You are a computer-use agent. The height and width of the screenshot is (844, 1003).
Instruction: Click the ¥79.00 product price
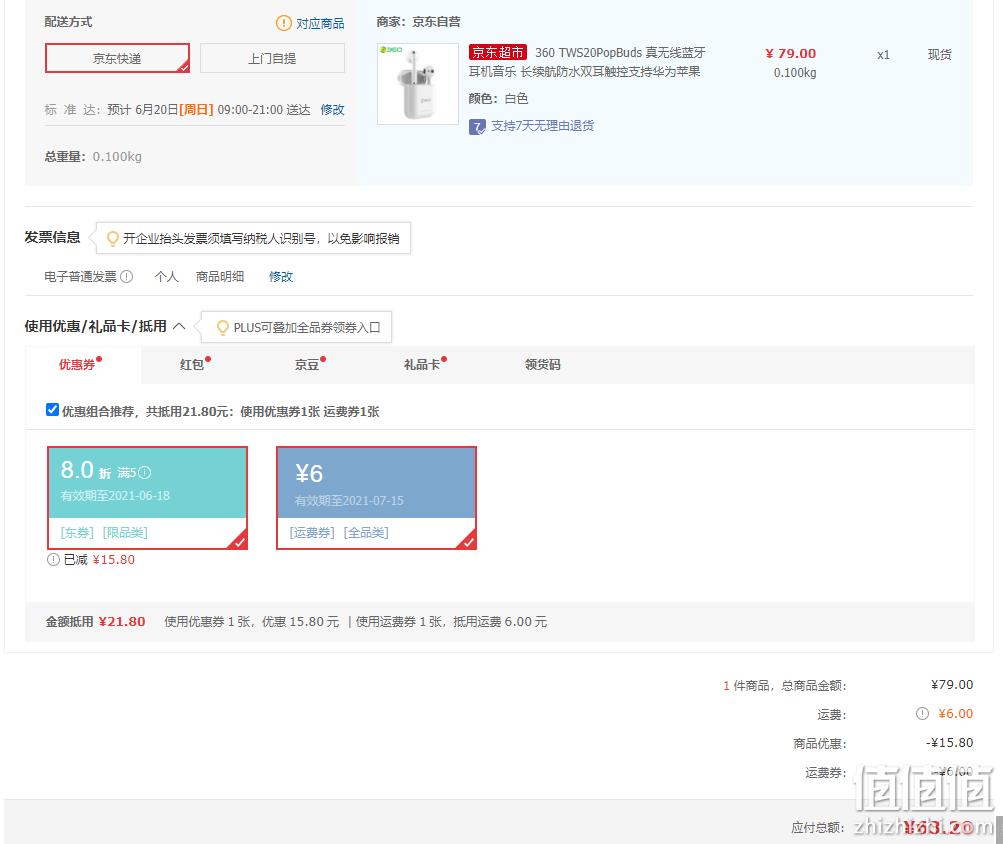(x=791, y=54)
